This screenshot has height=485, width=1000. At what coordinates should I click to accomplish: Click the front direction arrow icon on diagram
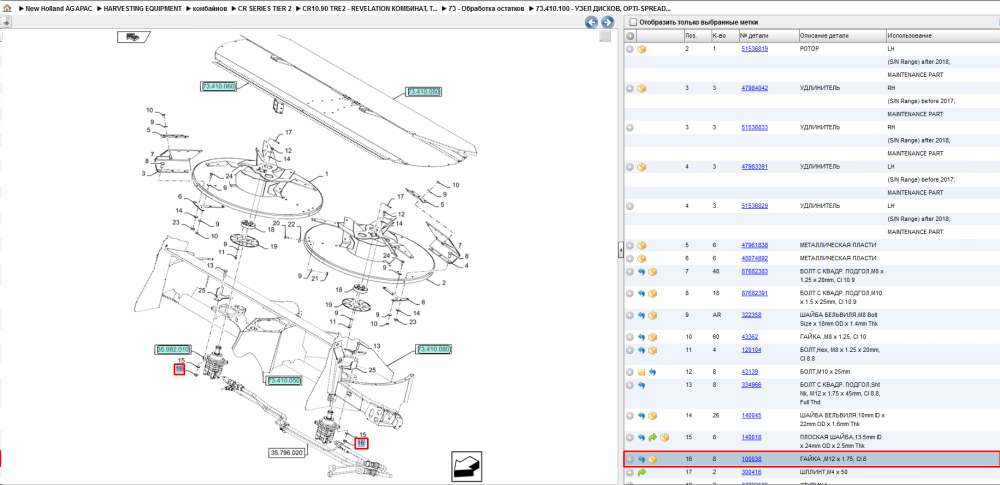coord(466,466)
